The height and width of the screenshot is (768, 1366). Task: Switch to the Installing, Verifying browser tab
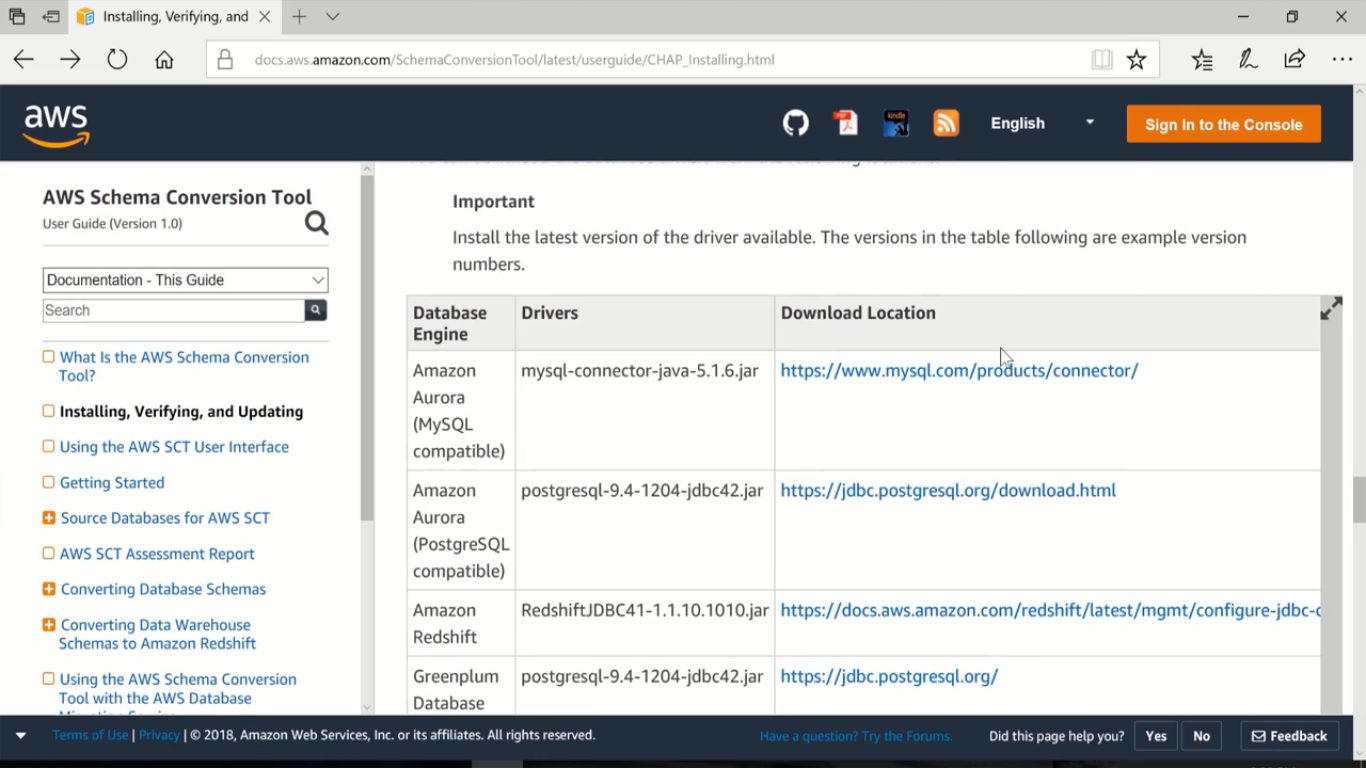pyautogui.click(x=172, y=17)
